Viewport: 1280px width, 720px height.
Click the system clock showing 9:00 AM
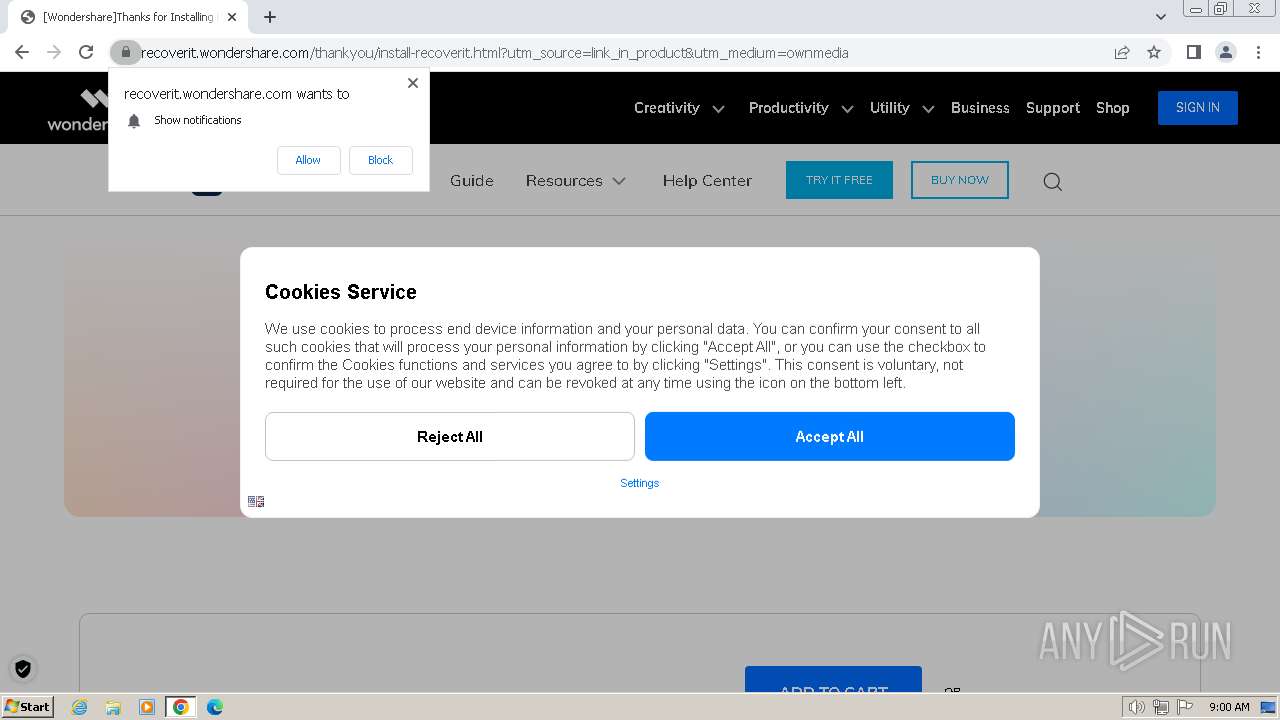point(1229,707)
